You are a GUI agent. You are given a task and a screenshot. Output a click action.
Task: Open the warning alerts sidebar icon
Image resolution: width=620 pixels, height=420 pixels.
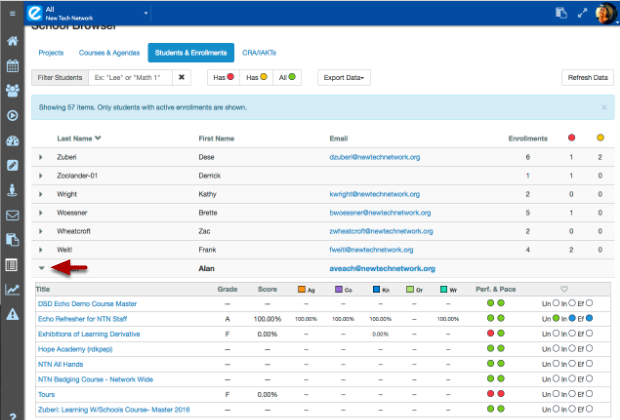(x=13, y=314)
